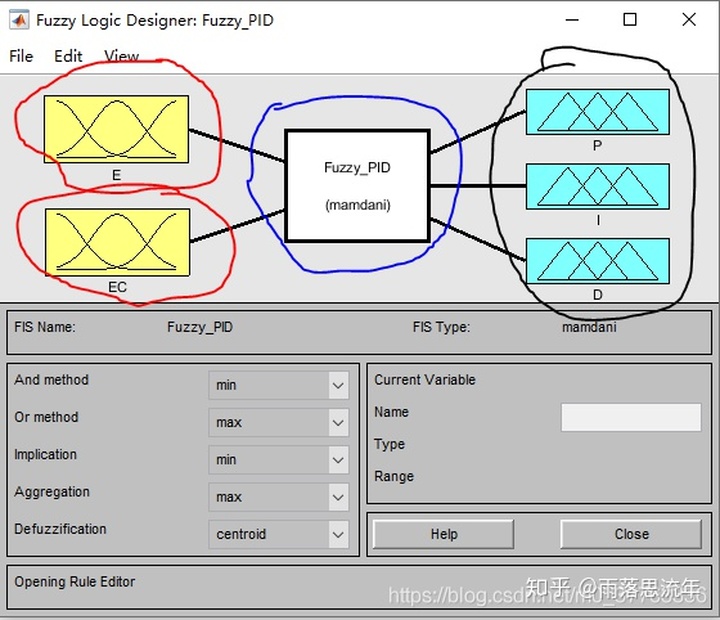The height and width of the screenshot is (620, 720).
Task: Open the Implication dropdown
Action: 278,460
